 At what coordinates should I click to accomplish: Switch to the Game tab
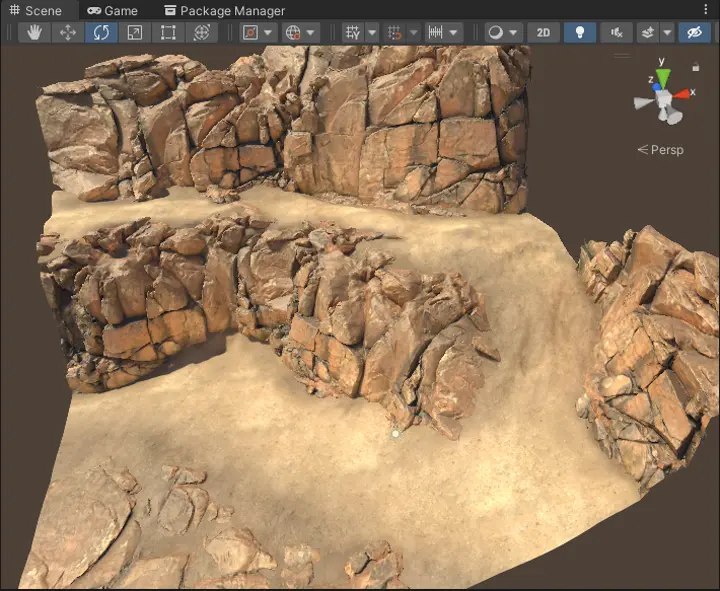[x=112, y=11]
